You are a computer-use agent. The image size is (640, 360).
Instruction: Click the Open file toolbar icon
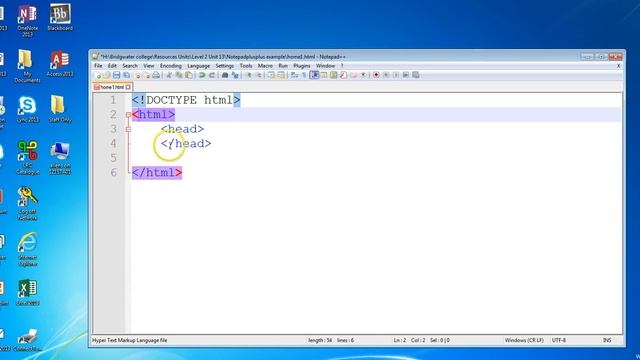click(106, 75)
